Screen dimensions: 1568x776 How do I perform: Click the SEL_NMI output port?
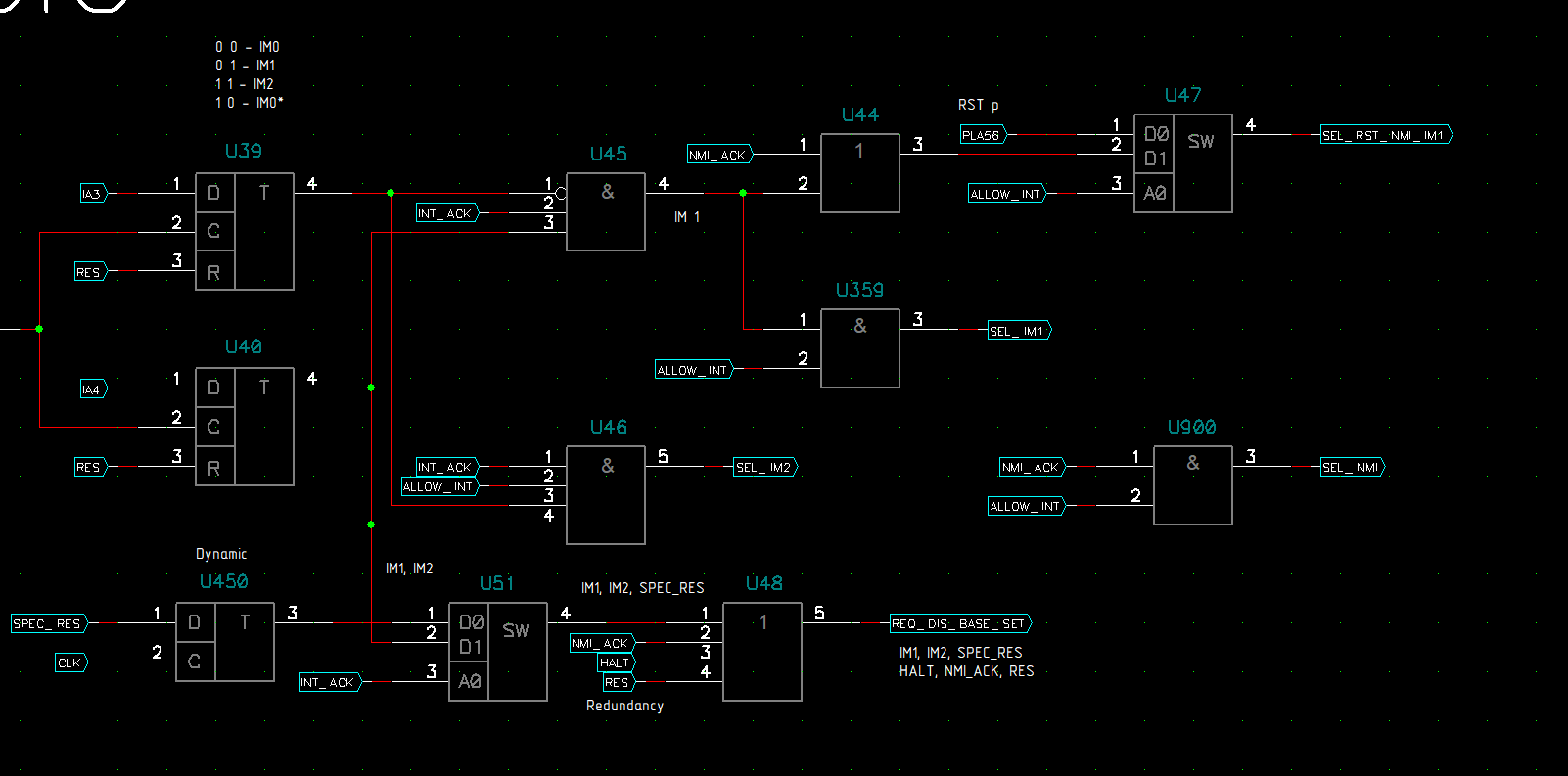tap(1352, 468)
